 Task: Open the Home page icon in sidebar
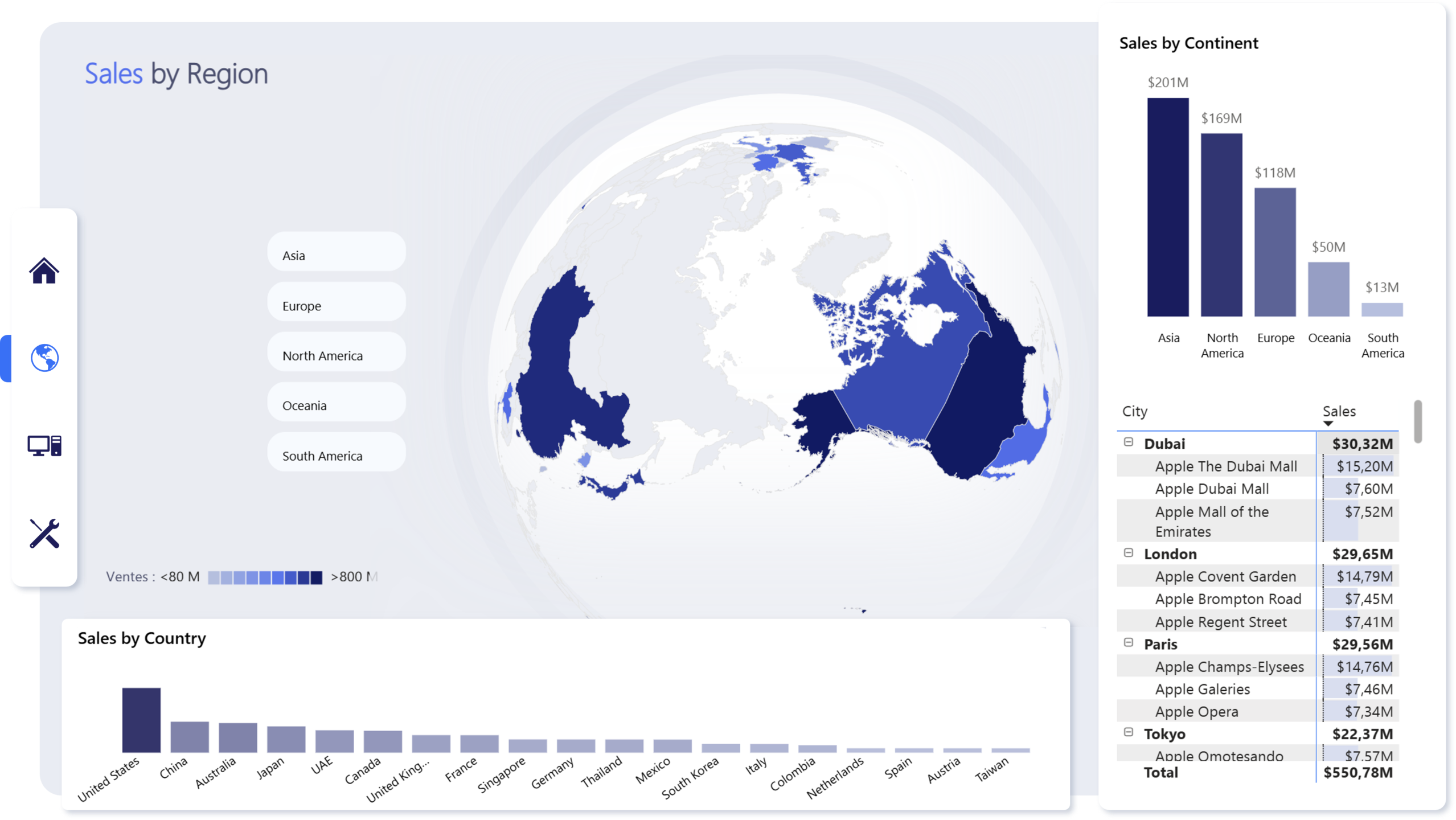pos(44,270)
